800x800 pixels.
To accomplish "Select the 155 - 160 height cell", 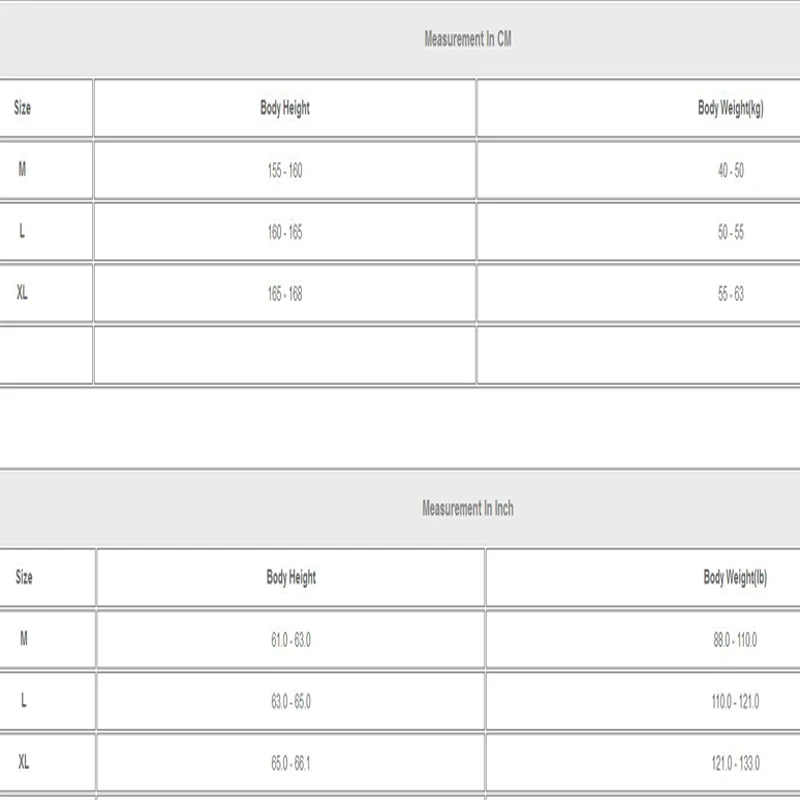I will [285, 170].
